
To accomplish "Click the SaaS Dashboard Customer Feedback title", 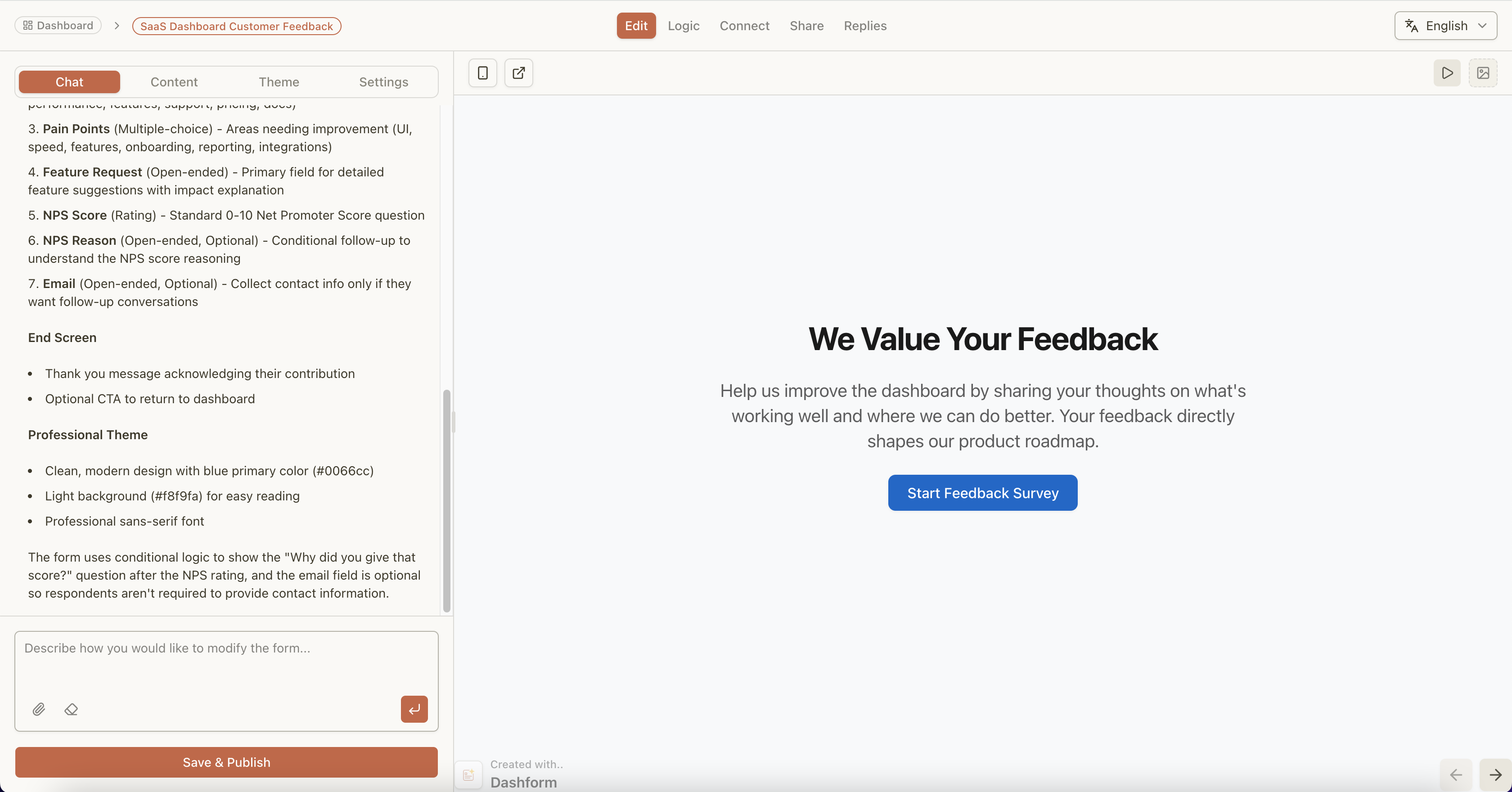I will 237,26.
